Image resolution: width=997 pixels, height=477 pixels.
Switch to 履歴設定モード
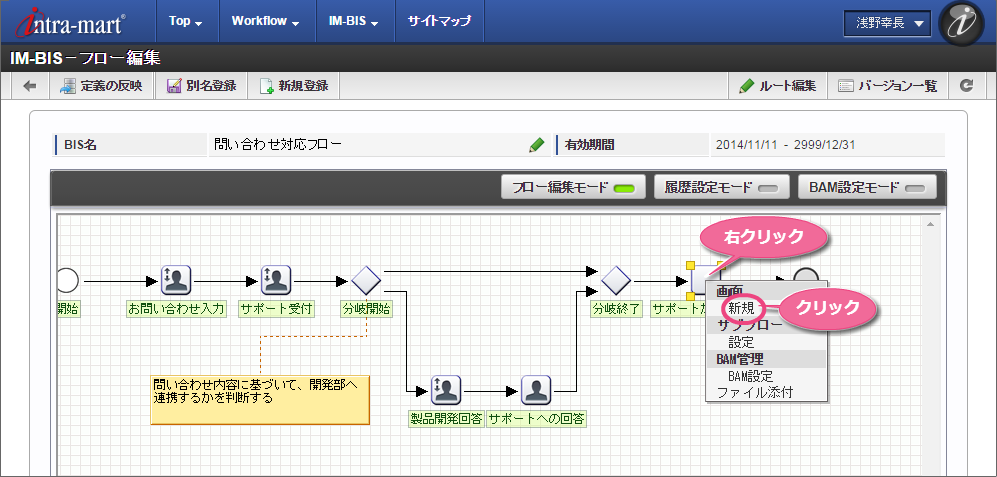(x=722, y=187)
